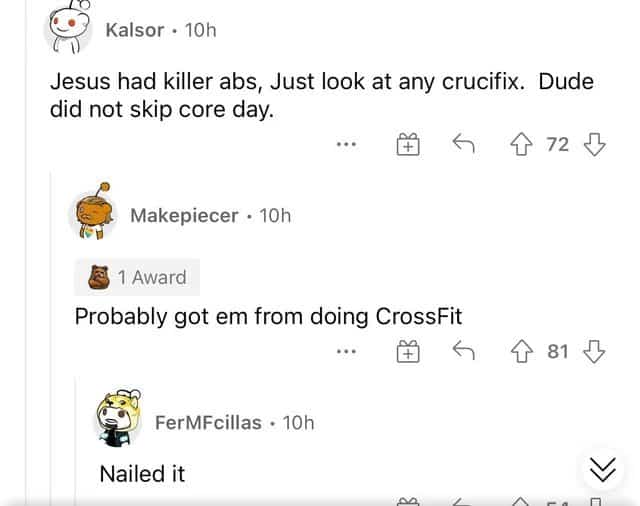
Task: Reply to Makepiecer's comment
Action: (x=463, y=351)
